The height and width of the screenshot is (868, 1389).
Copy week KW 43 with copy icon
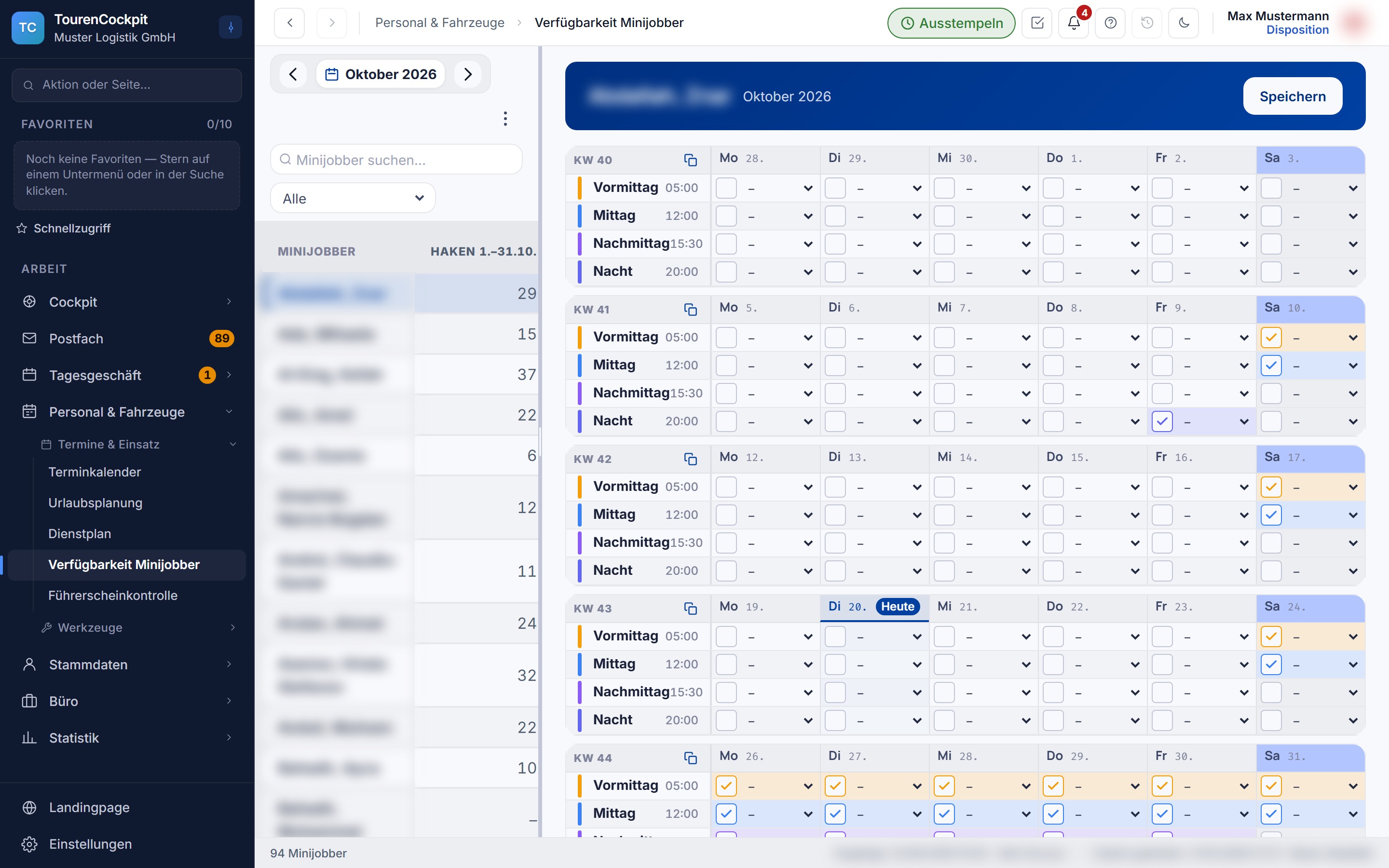[x=690, y=608]
